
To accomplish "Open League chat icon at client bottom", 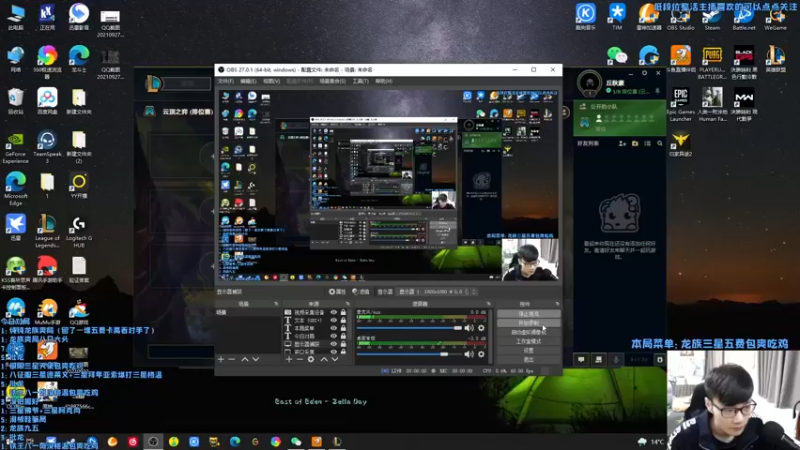I will click(581, 360).
